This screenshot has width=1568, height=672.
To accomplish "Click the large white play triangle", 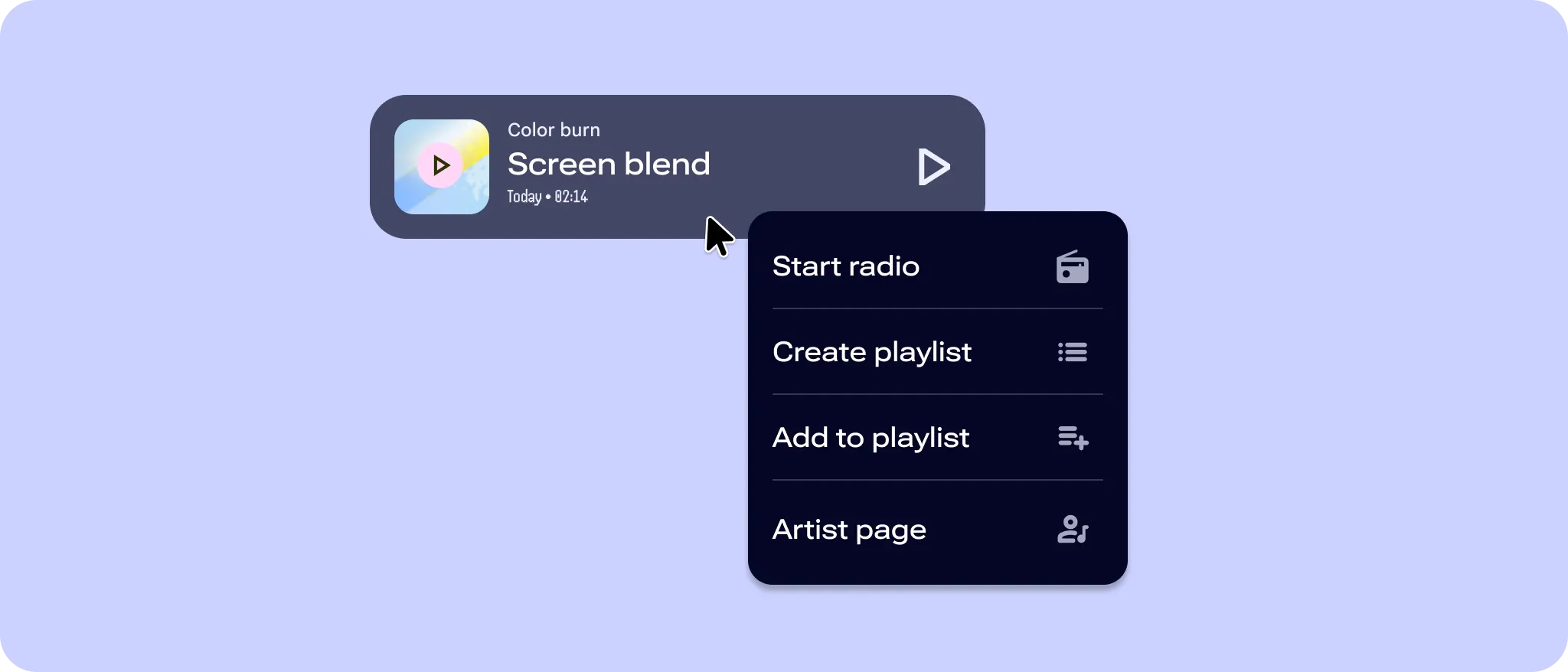I will click(933, 167).
